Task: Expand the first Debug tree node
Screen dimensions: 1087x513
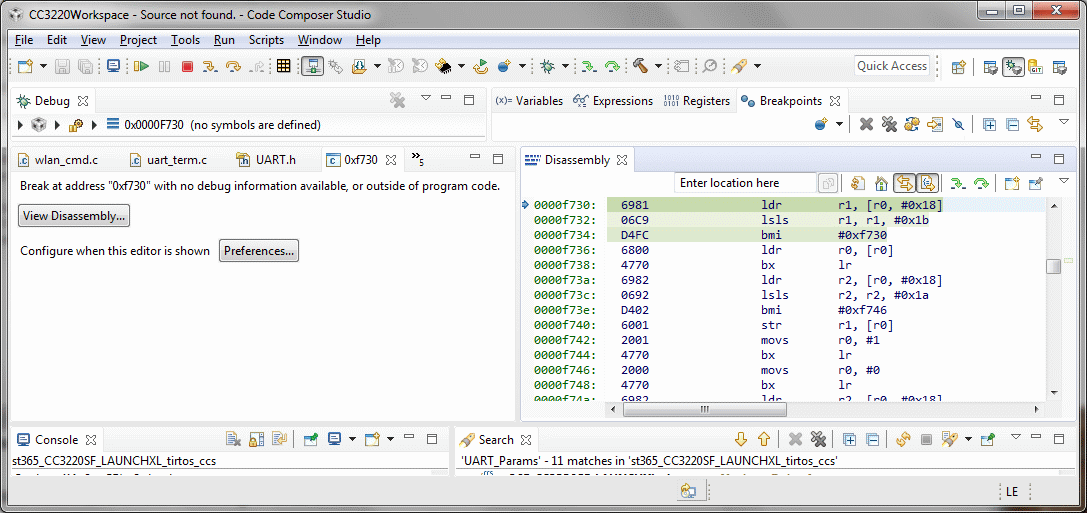Action: coord(20,125)
